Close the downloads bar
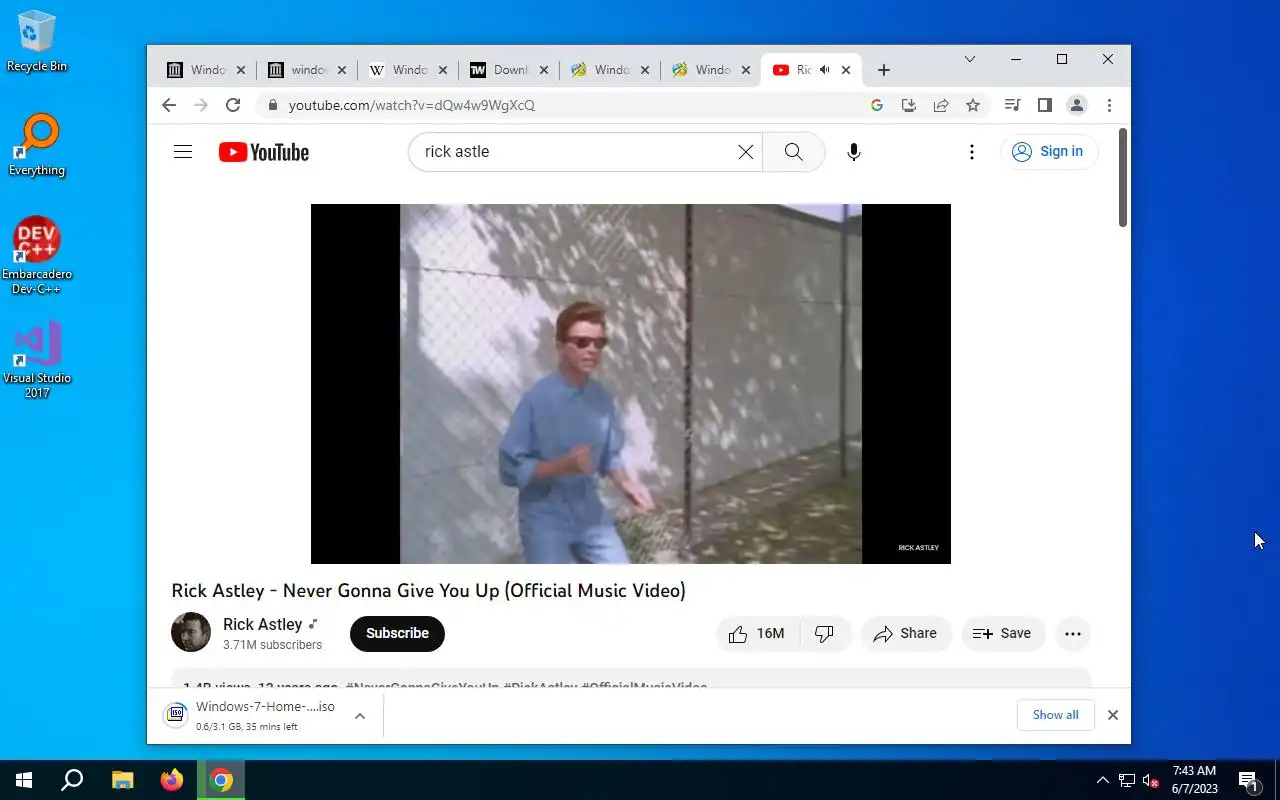 pyautogui.click(x=1113, y=715)
